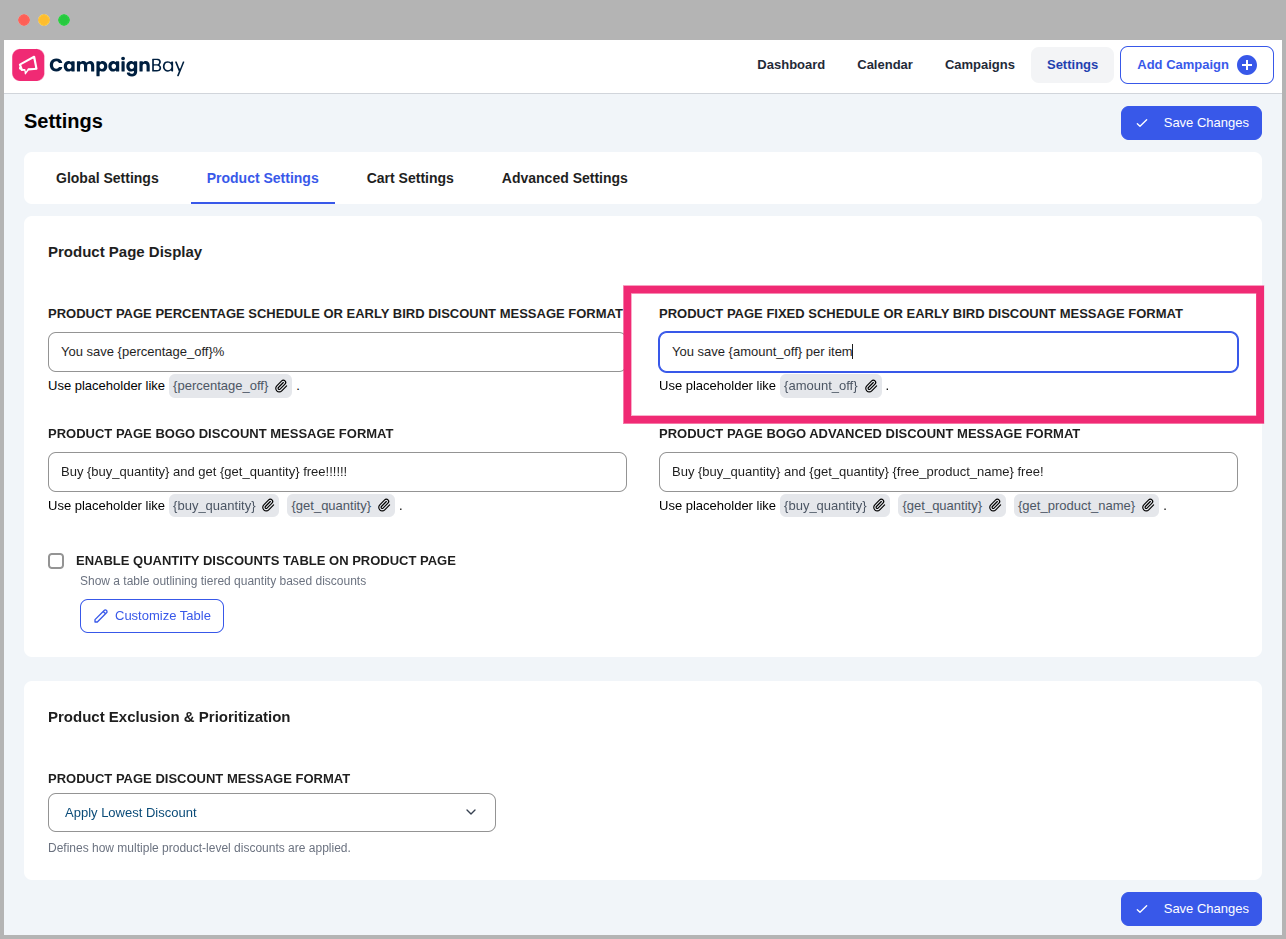Focus the percentage discount message input field
The height and width of the screenshot is (939, 1286).
coord(336,352)
